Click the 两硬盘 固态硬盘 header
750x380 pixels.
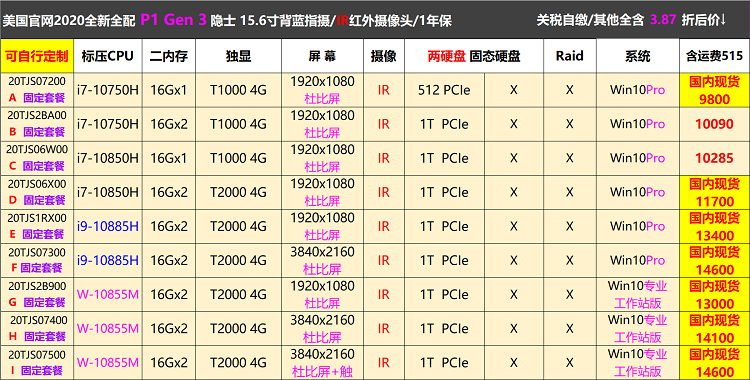[474, 56]
